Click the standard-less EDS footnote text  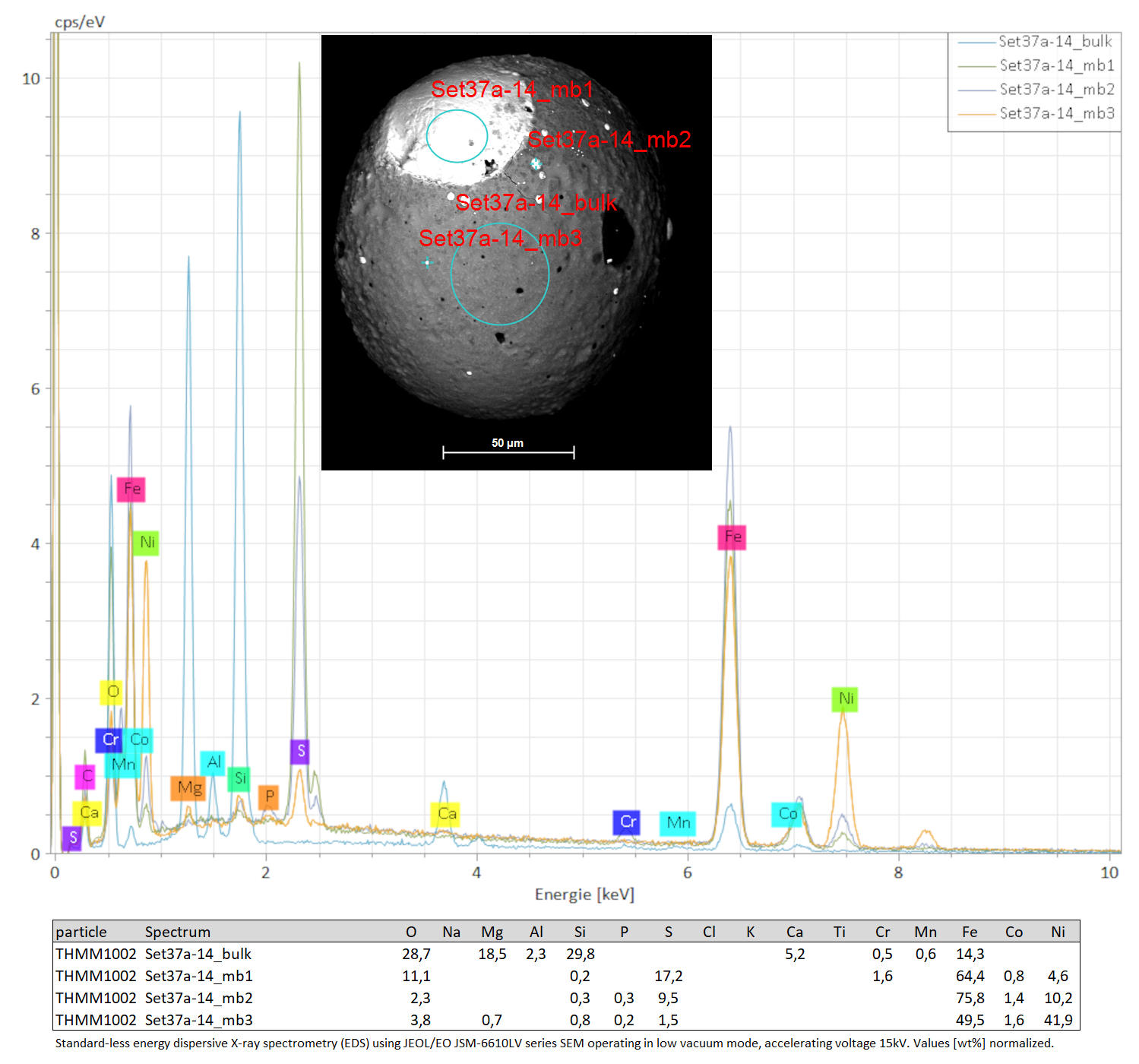pos(555,1043)
